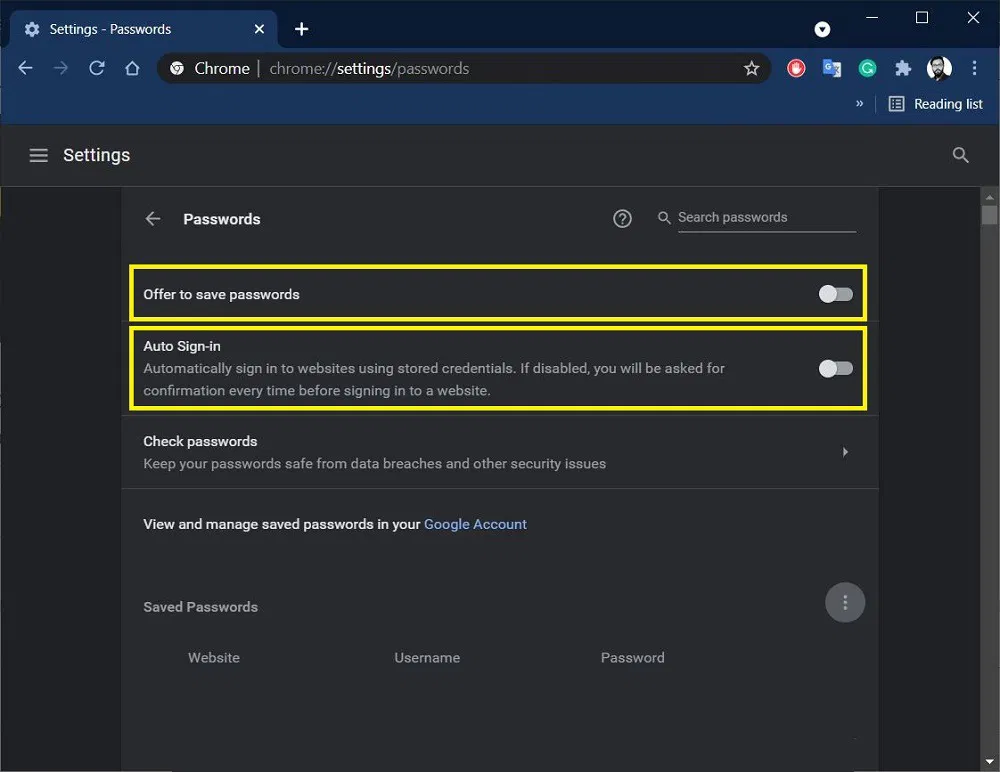The image size is (1000, 772).
Task: Expand the Check passwords section
Action: click(845, 452)
